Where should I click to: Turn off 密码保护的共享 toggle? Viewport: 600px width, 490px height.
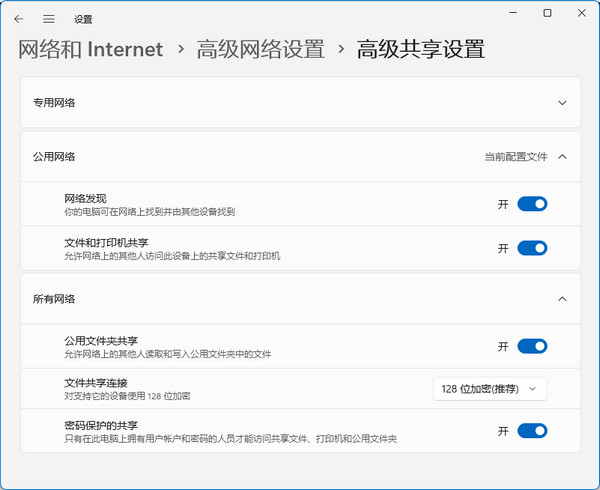(532, 431)
